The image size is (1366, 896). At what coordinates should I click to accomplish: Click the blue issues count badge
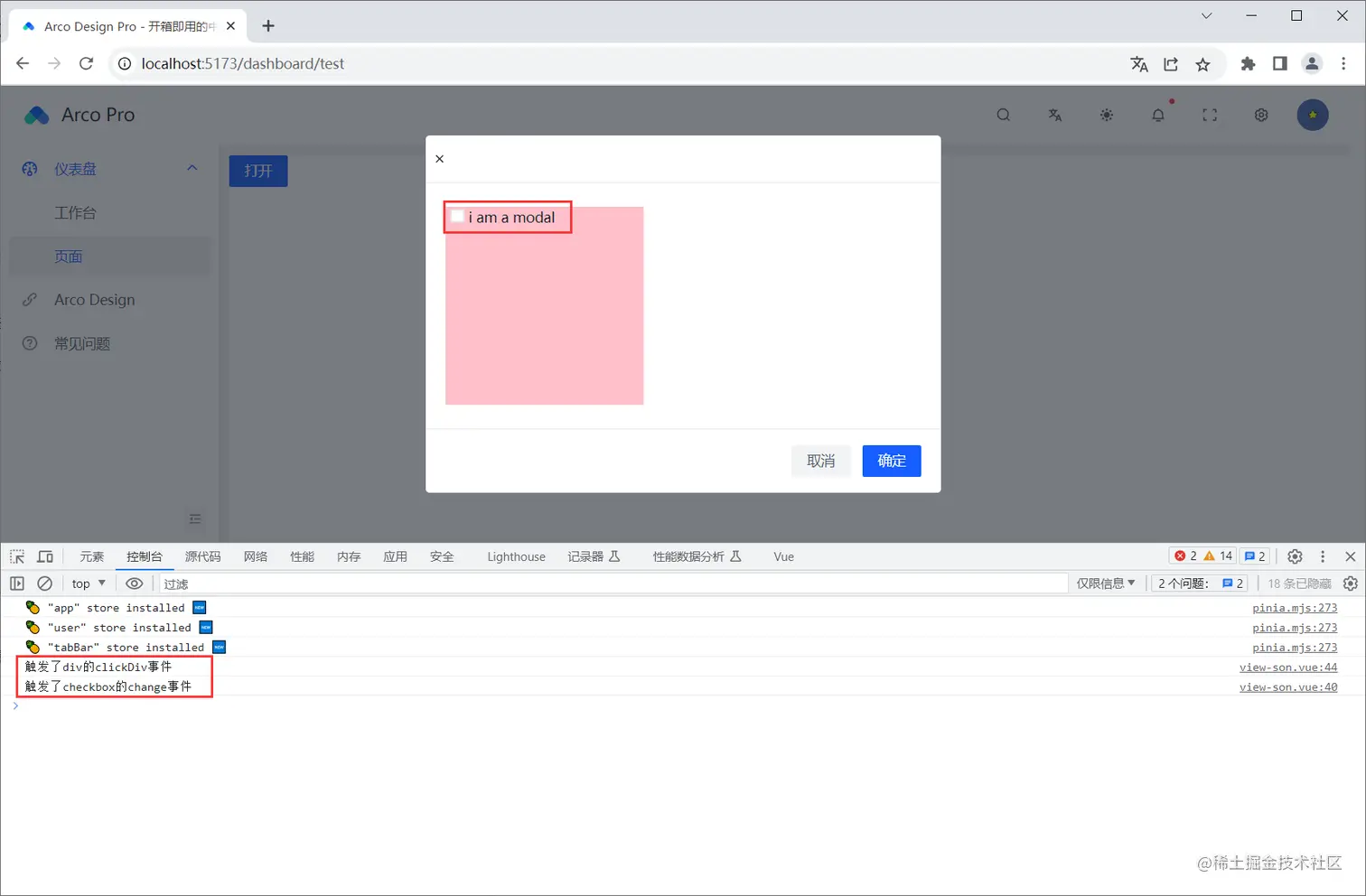tap(1255, 556)
